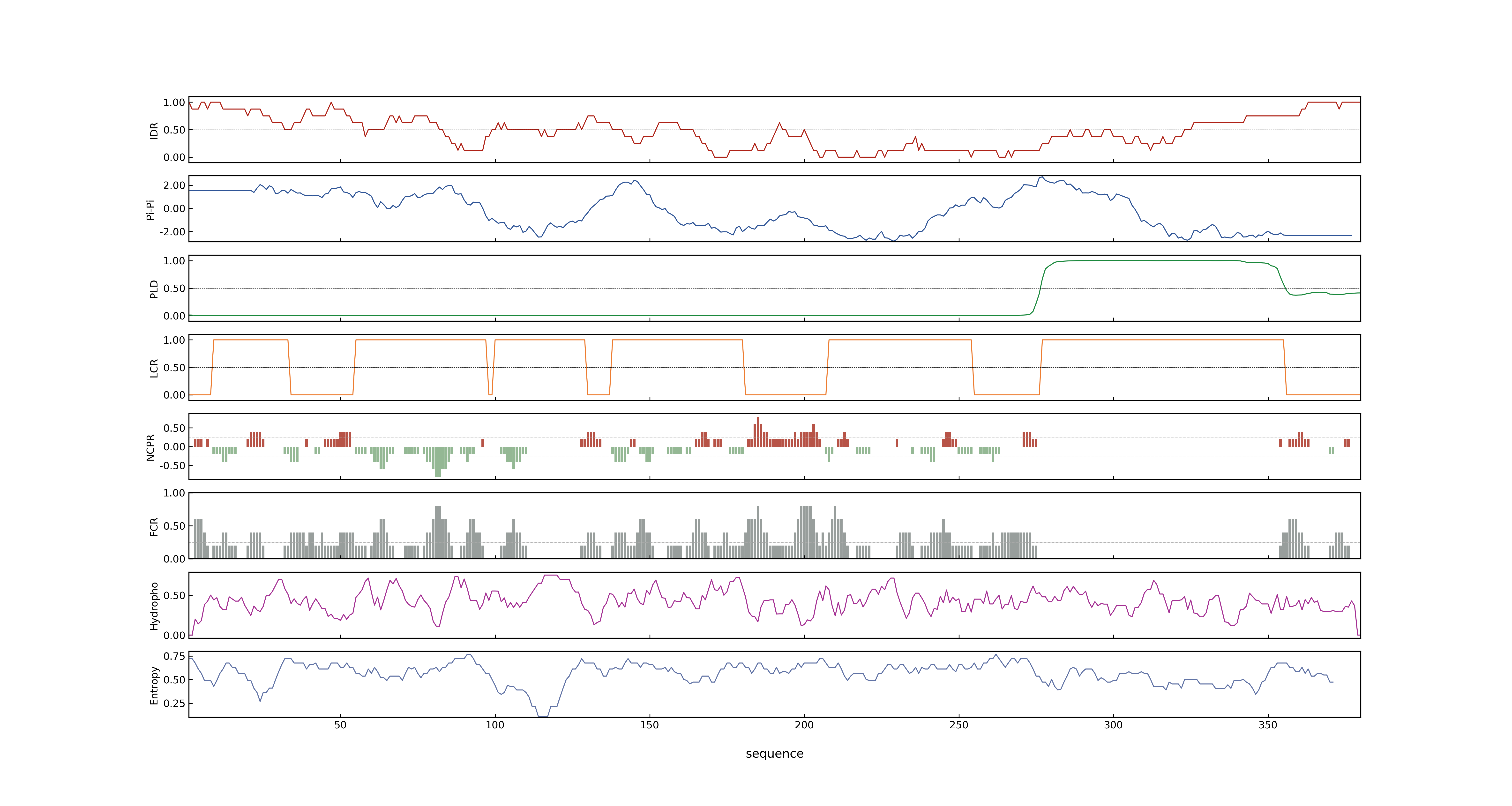Click the Pi-Pi axis label
The image size is (1512, 806).
(x=150, y=209)
